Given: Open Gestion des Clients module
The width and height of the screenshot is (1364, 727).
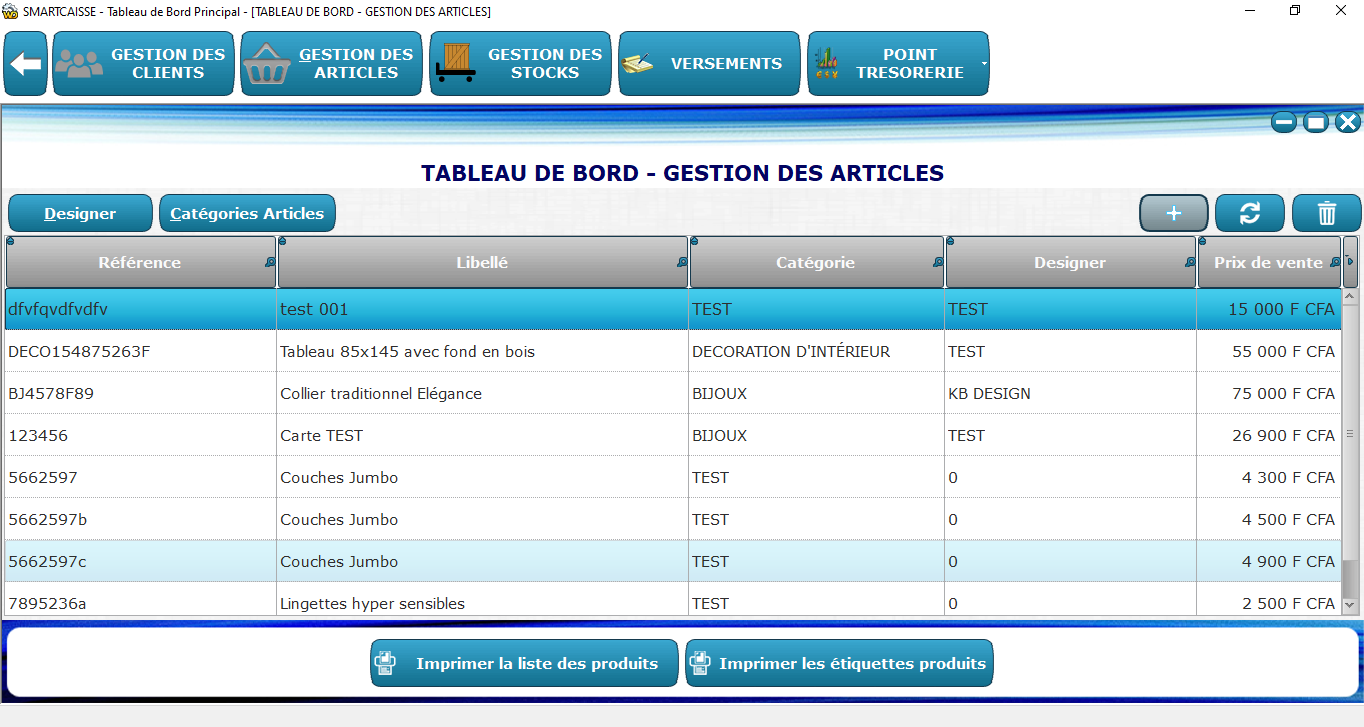Looking at the screenshot, I should [143, 64].
